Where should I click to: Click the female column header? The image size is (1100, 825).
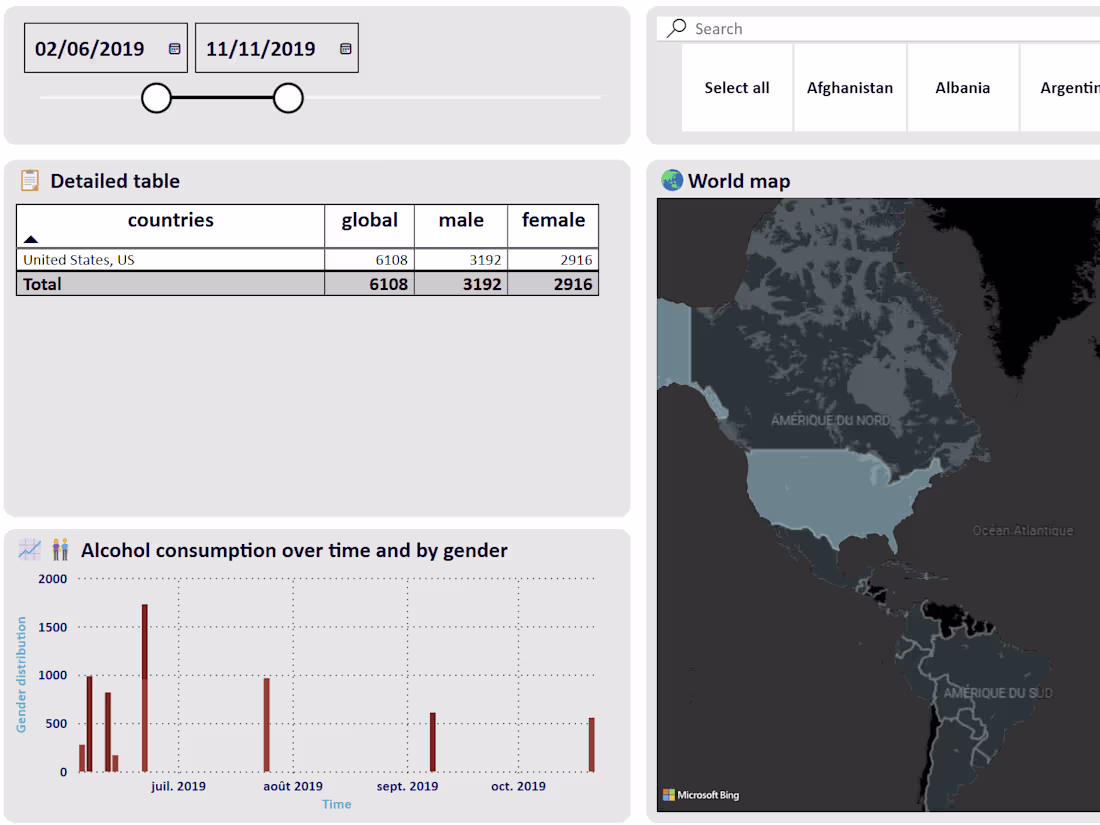553,220
